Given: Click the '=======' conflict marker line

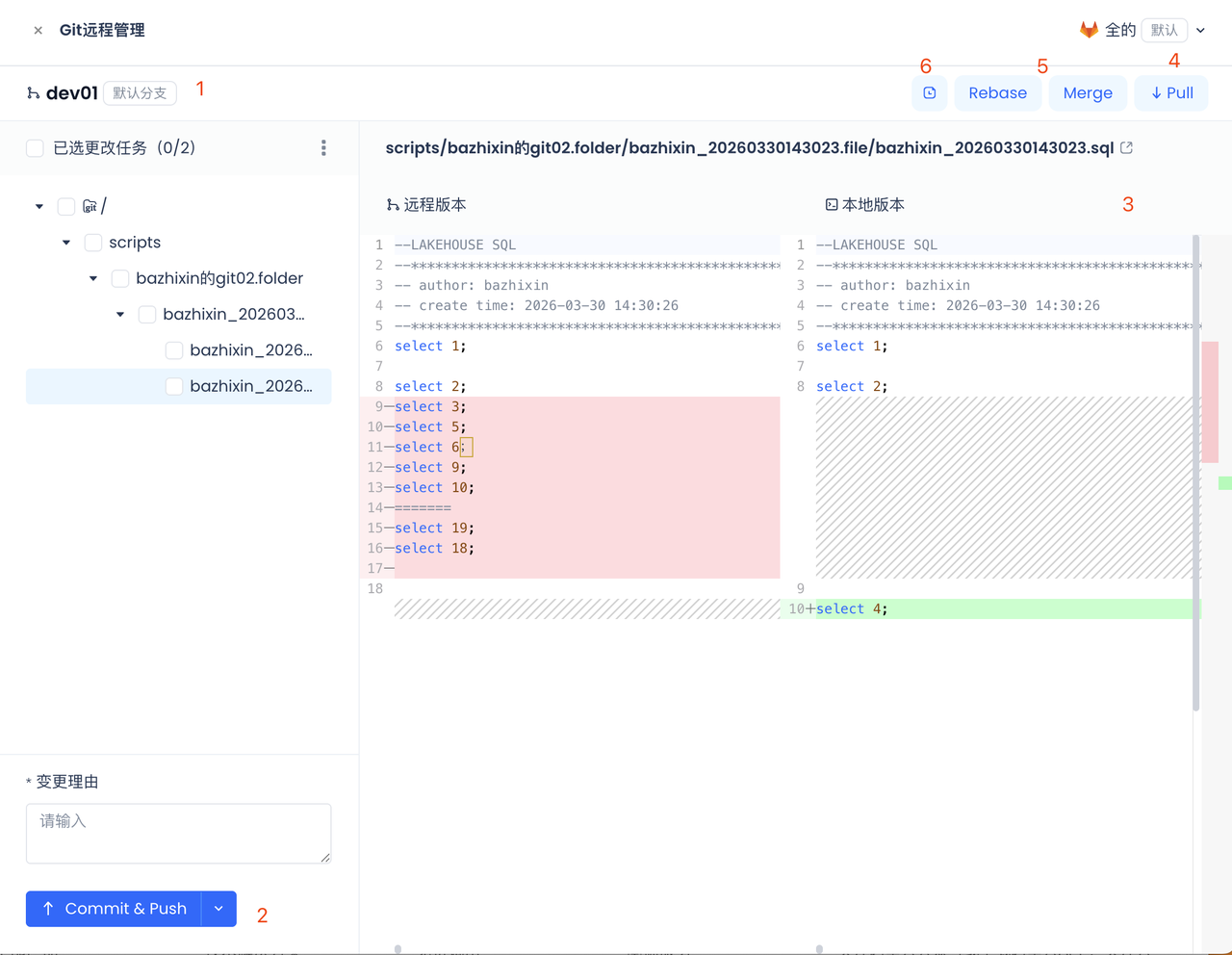Looking at the screenshot, I should pyautogui.click(x=423, y=507).
